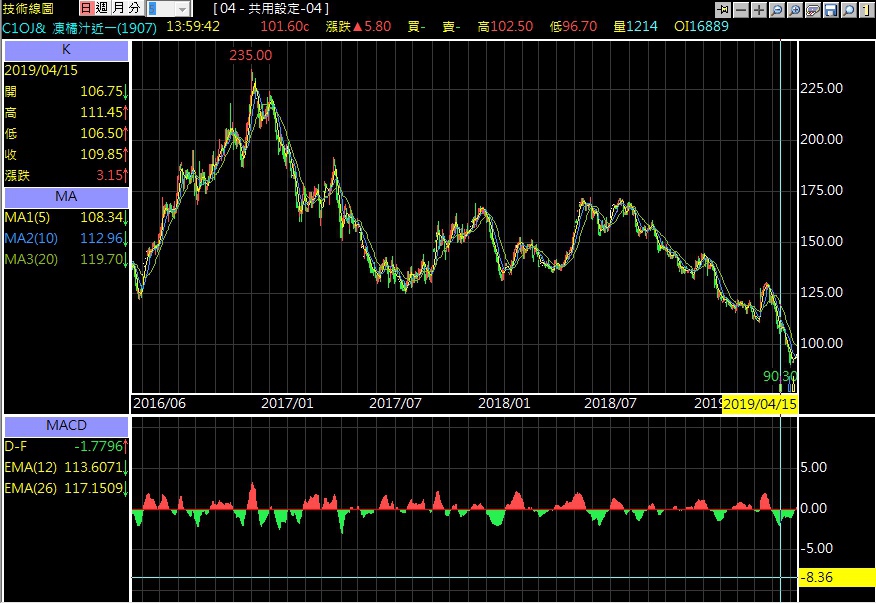This screenshot has width=876, height=604.
Task: Click the D-F value -1.7796
Action: (98, 446)
